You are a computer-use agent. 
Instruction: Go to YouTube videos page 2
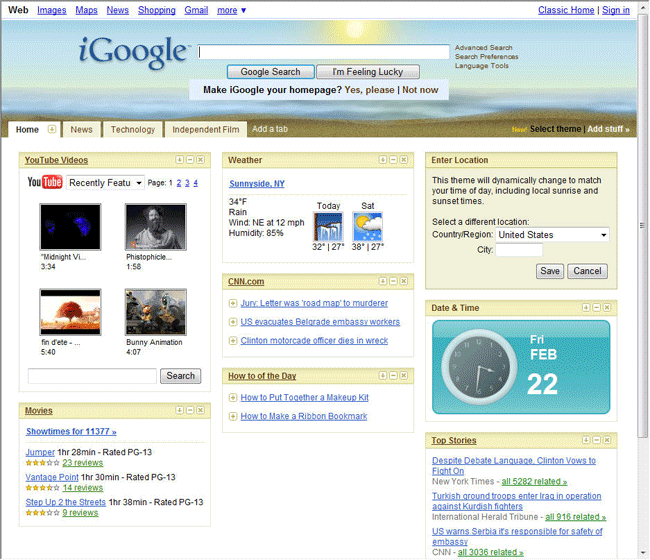pyautogui.click(x=179, y=183)
